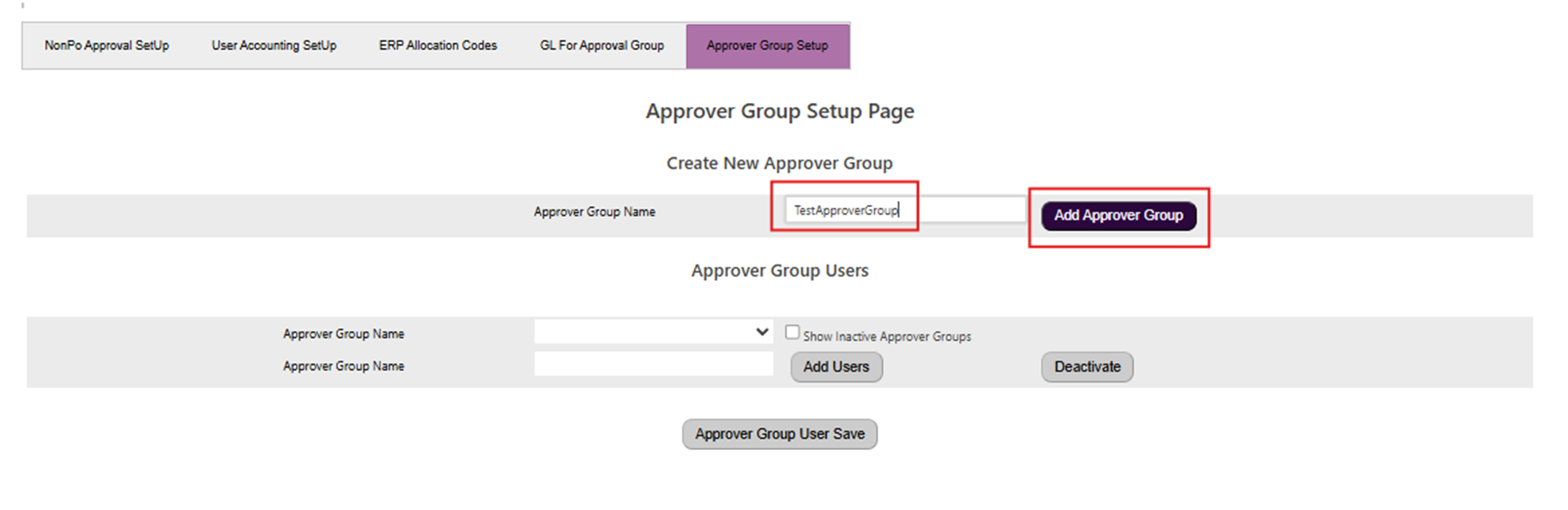1568x510 pixels.
Task: Expand the Approver Group Name dropdown
Action: (x=654, y=332)
